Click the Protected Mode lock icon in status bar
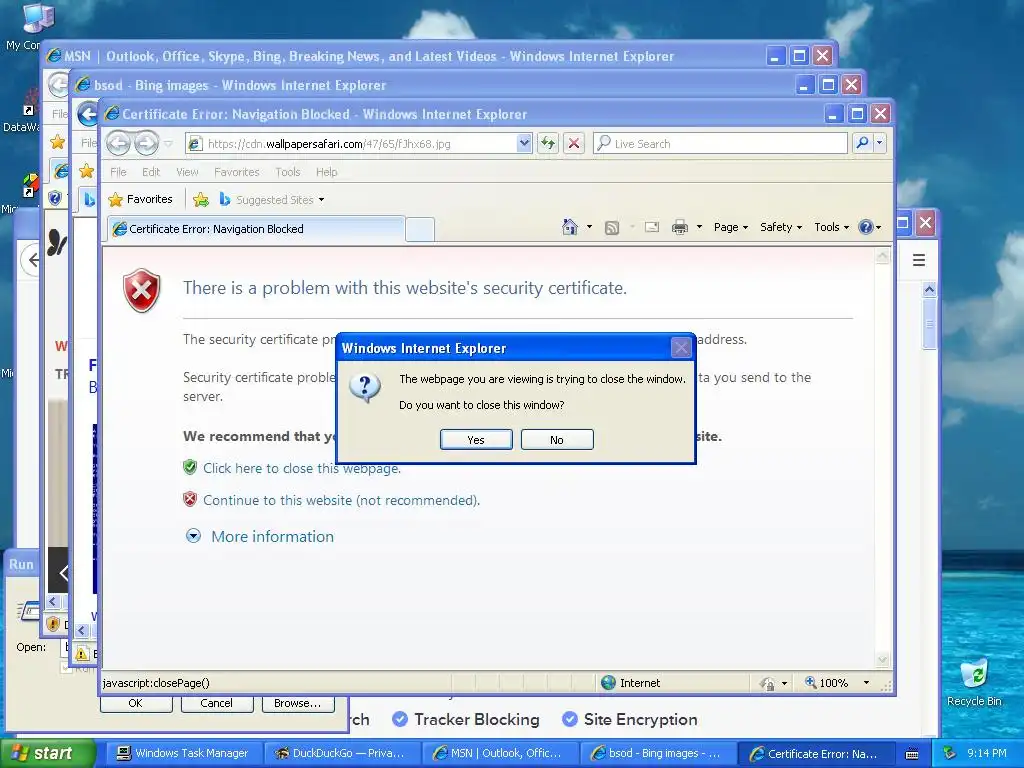The image size is (1024, 768). click(767, 683)
